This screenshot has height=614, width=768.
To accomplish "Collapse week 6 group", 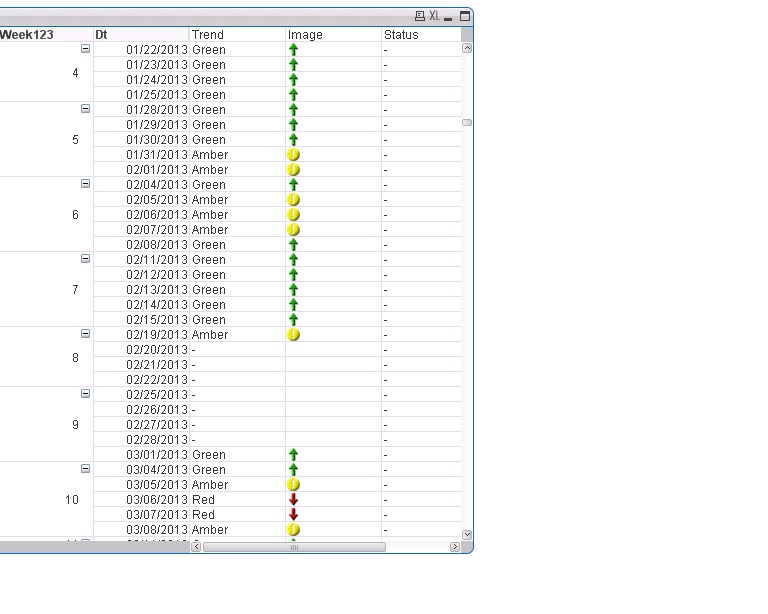I will click(x=85, y=184).
